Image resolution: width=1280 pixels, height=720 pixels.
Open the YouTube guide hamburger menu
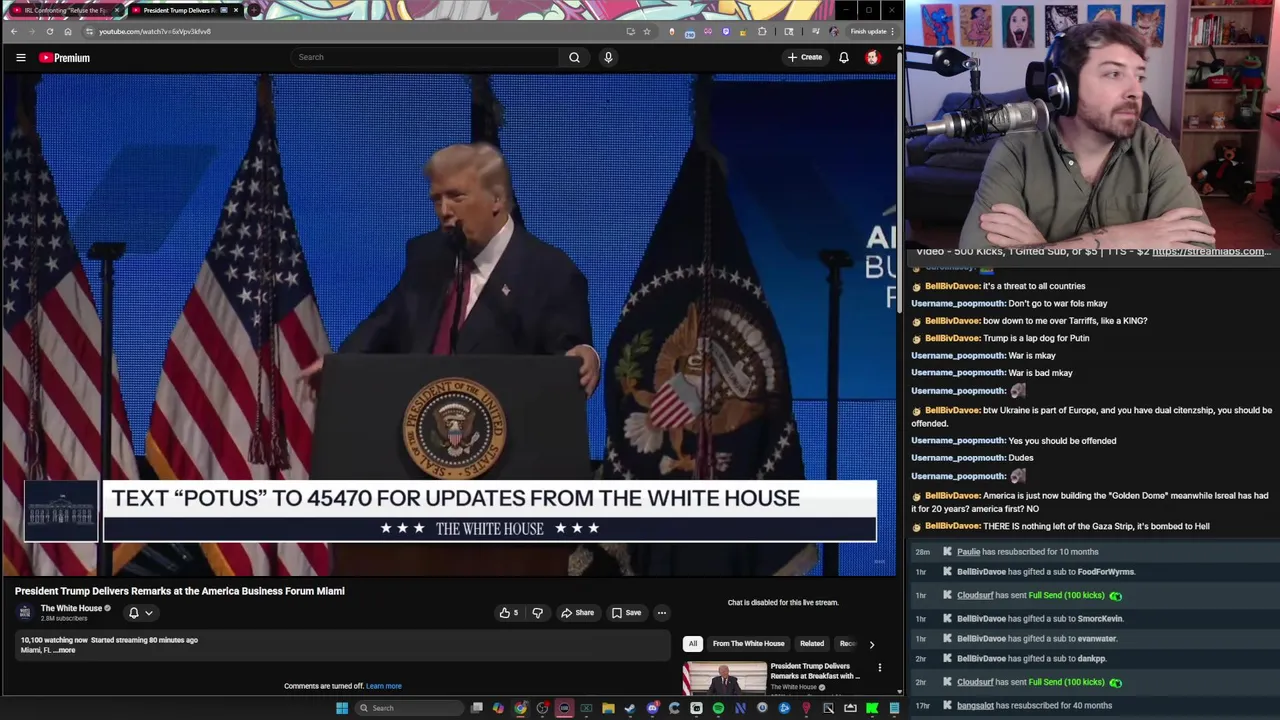[20, 57]
